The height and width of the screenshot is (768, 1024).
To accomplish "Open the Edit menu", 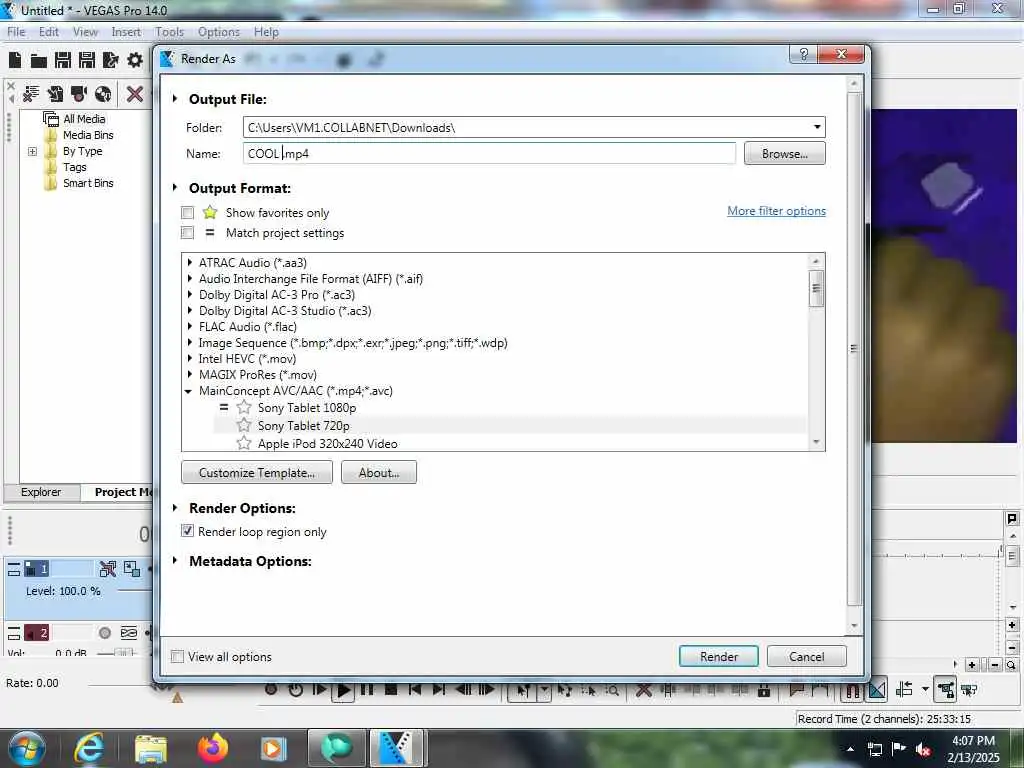I will point(48,31).
